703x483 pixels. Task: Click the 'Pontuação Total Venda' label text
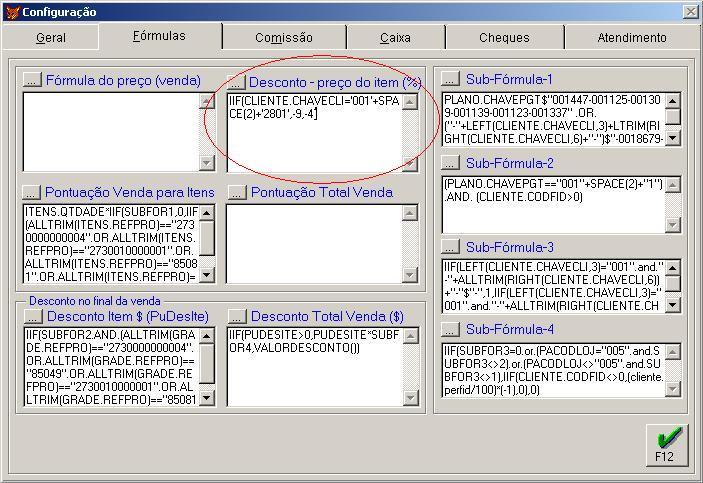click(322, 192)
